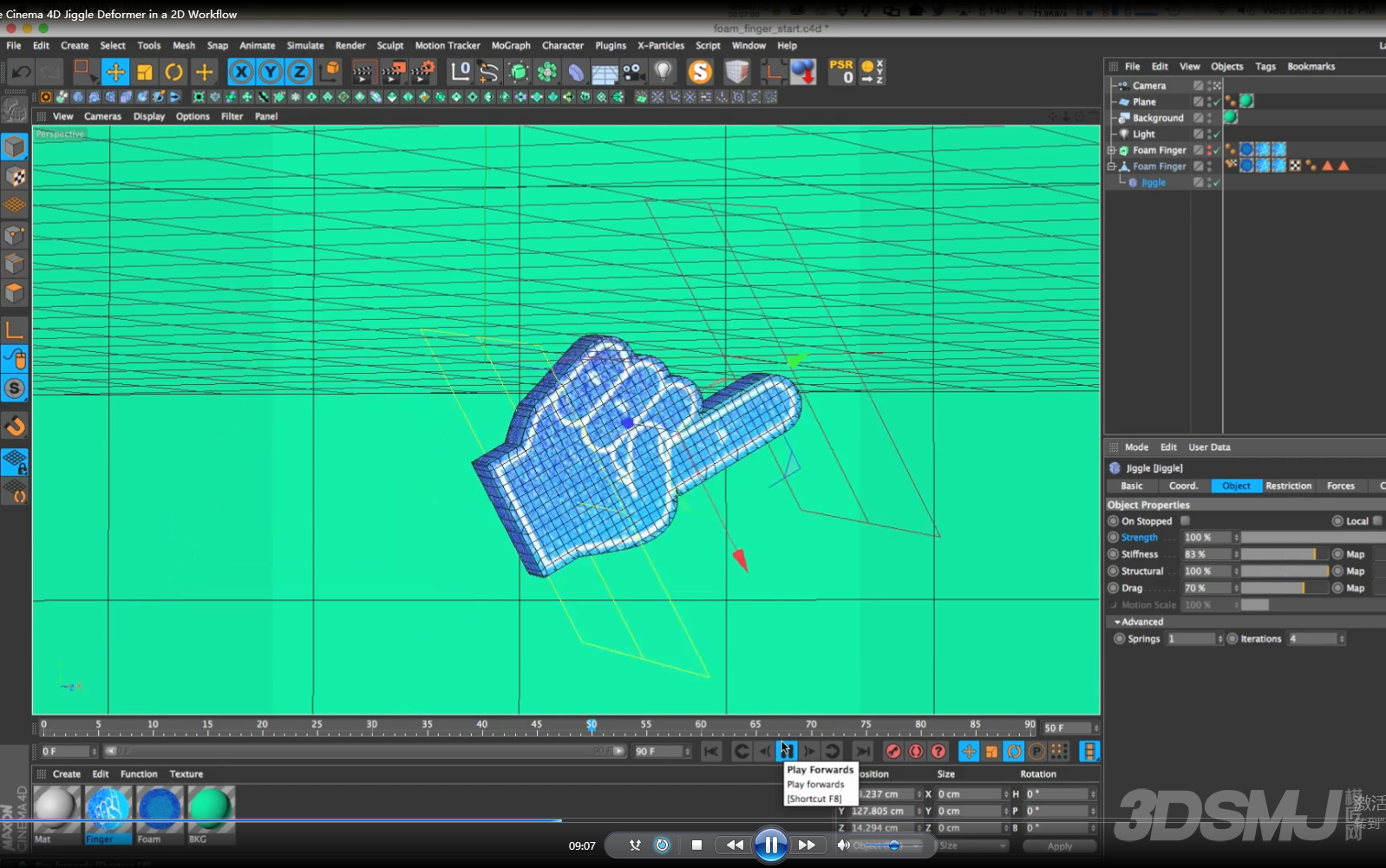Adjust the Stiffness slider

1284,554
